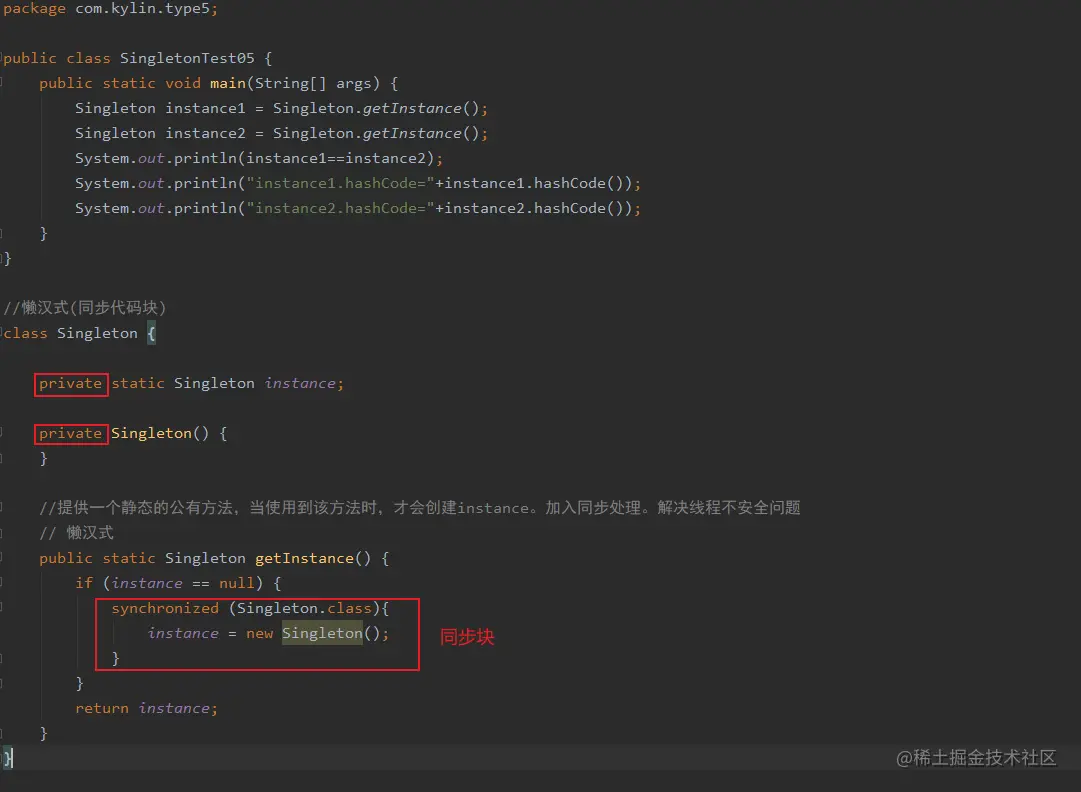
Task: Click the "+instance1.hashCode()" call
Action: pyautogui.click(x=529, y=183)
